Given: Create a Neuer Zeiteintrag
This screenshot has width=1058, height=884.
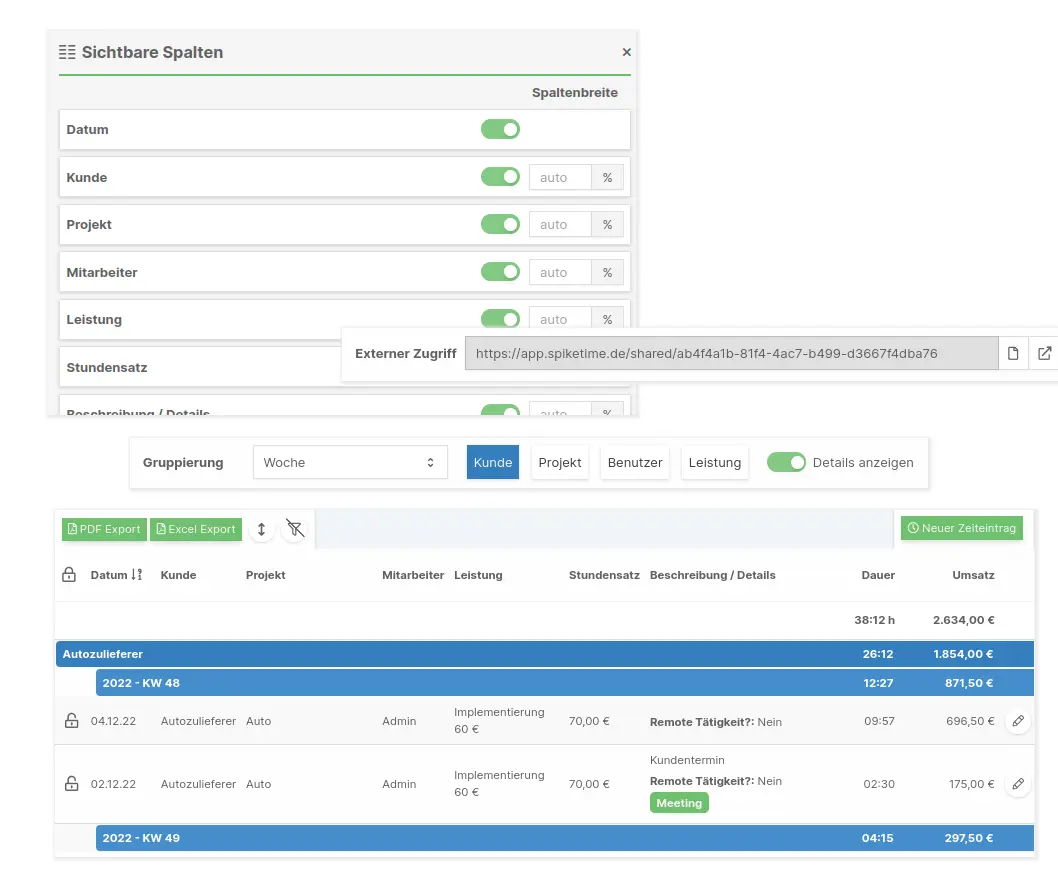Looking at the screenshot, I should coord(962,528).
